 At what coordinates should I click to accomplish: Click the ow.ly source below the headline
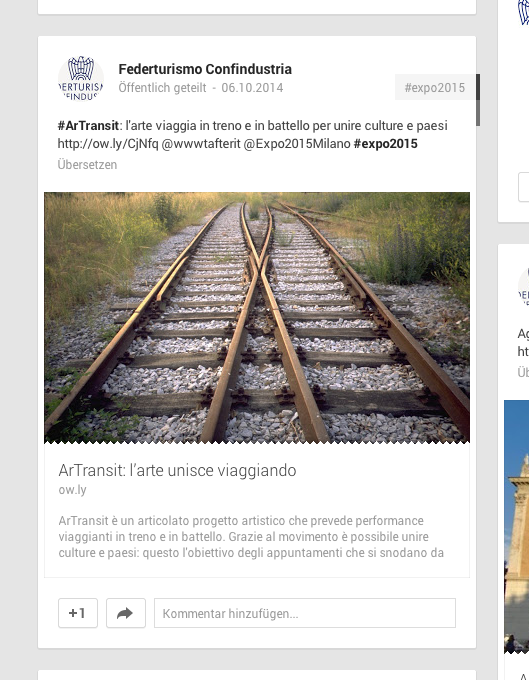pyautogui.click(x=72, y=490)
